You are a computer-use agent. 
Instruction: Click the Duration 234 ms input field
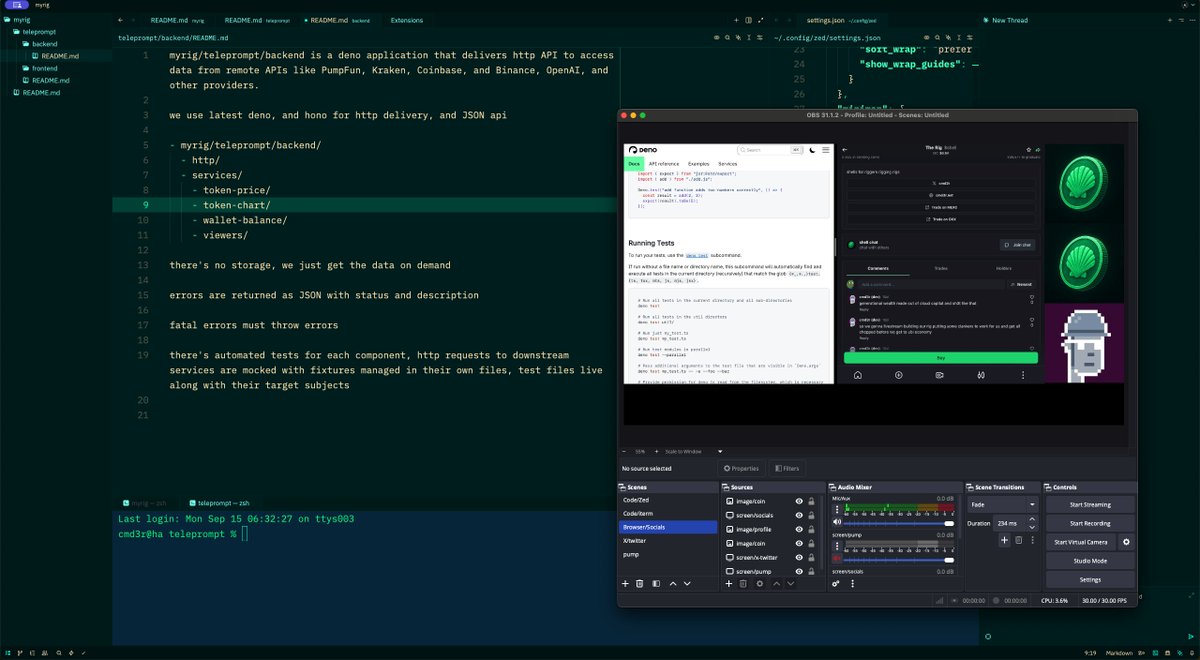click(x=1010, y=523)
